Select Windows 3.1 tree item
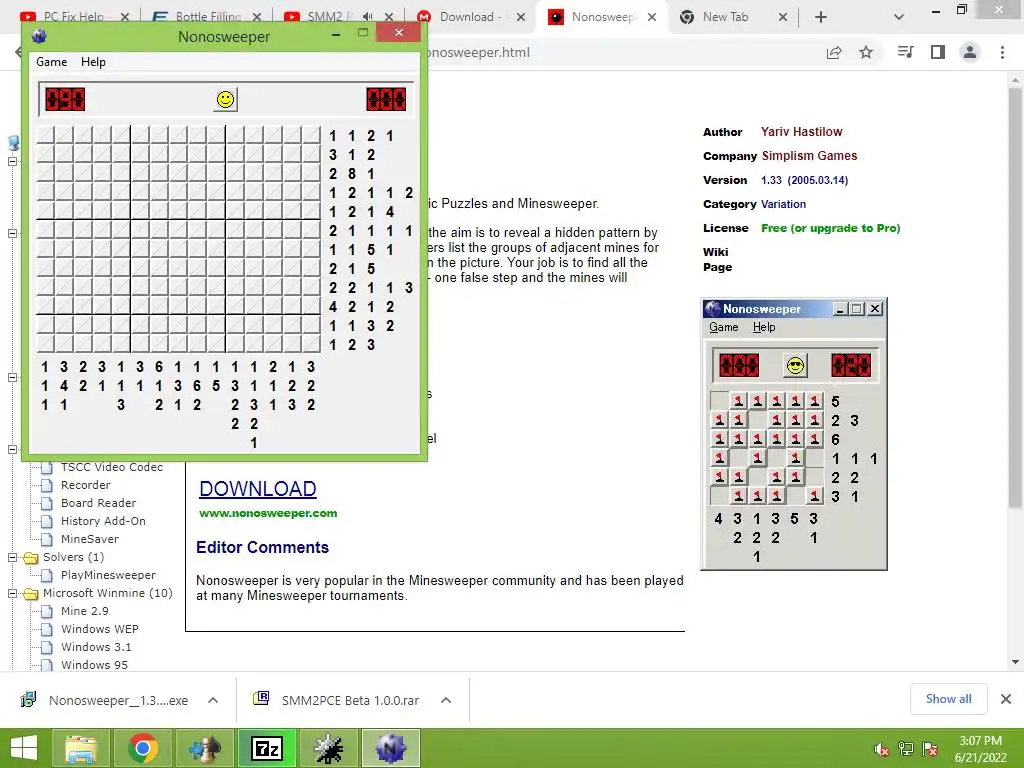1024x768 pixels. click(96, 647)
